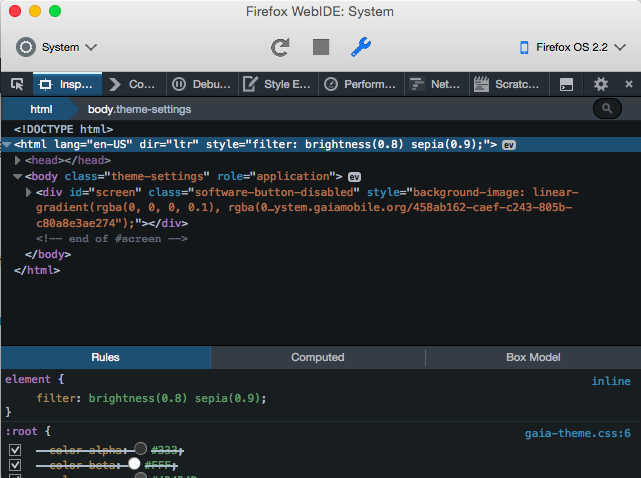
Task: Click the ev badge on the html element
Action: [x=509, y=145]
